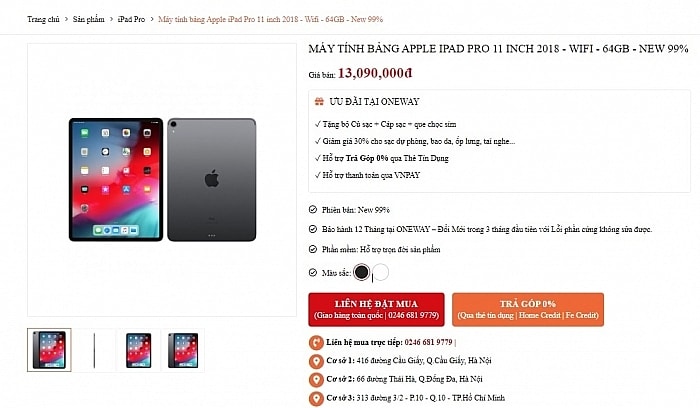Screen dimensions: 700x408
Task: Select the first iPad front-and-back thumbnail
Action: pos(49,350)
